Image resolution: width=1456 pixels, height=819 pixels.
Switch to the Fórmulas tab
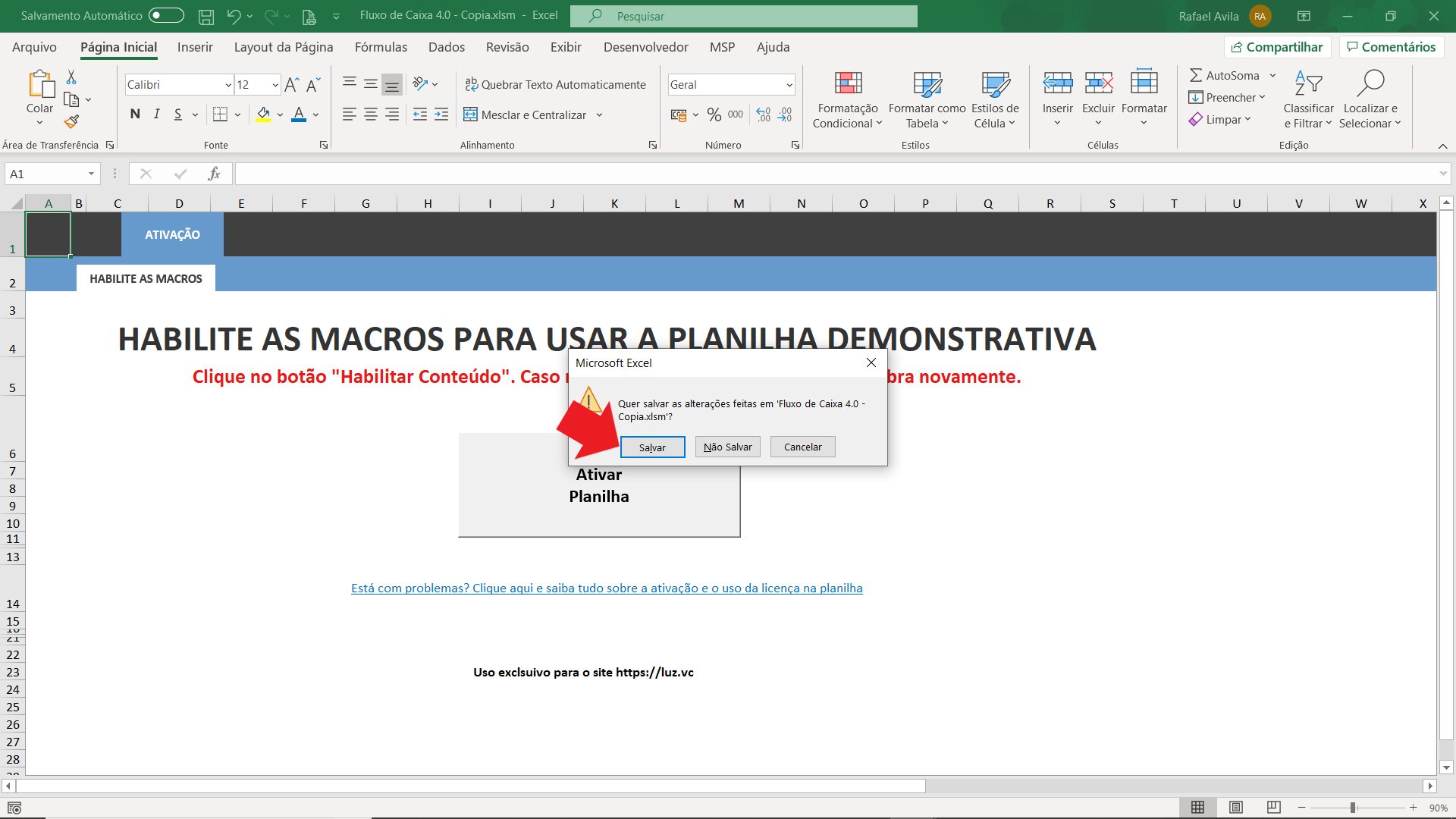[x=381, y=47]
